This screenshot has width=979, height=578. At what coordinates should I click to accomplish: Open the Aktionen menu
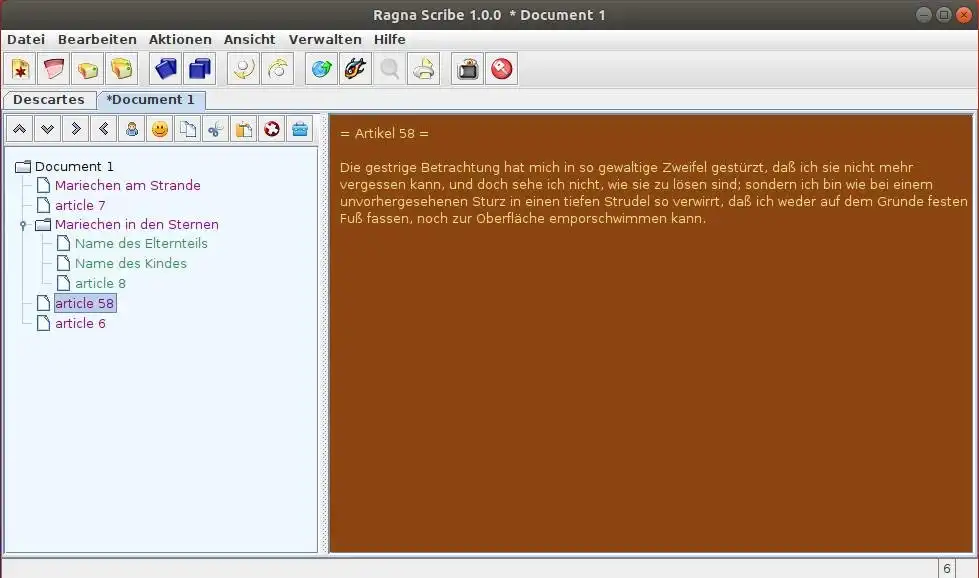[180, 39]
